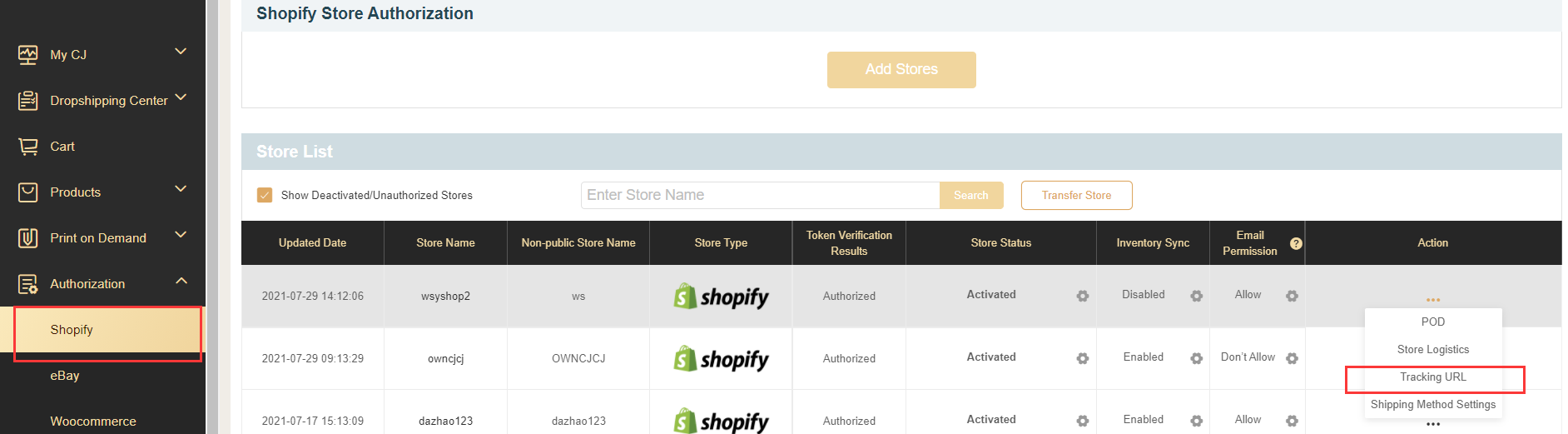Image resolution: width=1568 pixels, height=434 pixels.
Task: Click the Email Permission help question icon
Action: (1295, 243)
